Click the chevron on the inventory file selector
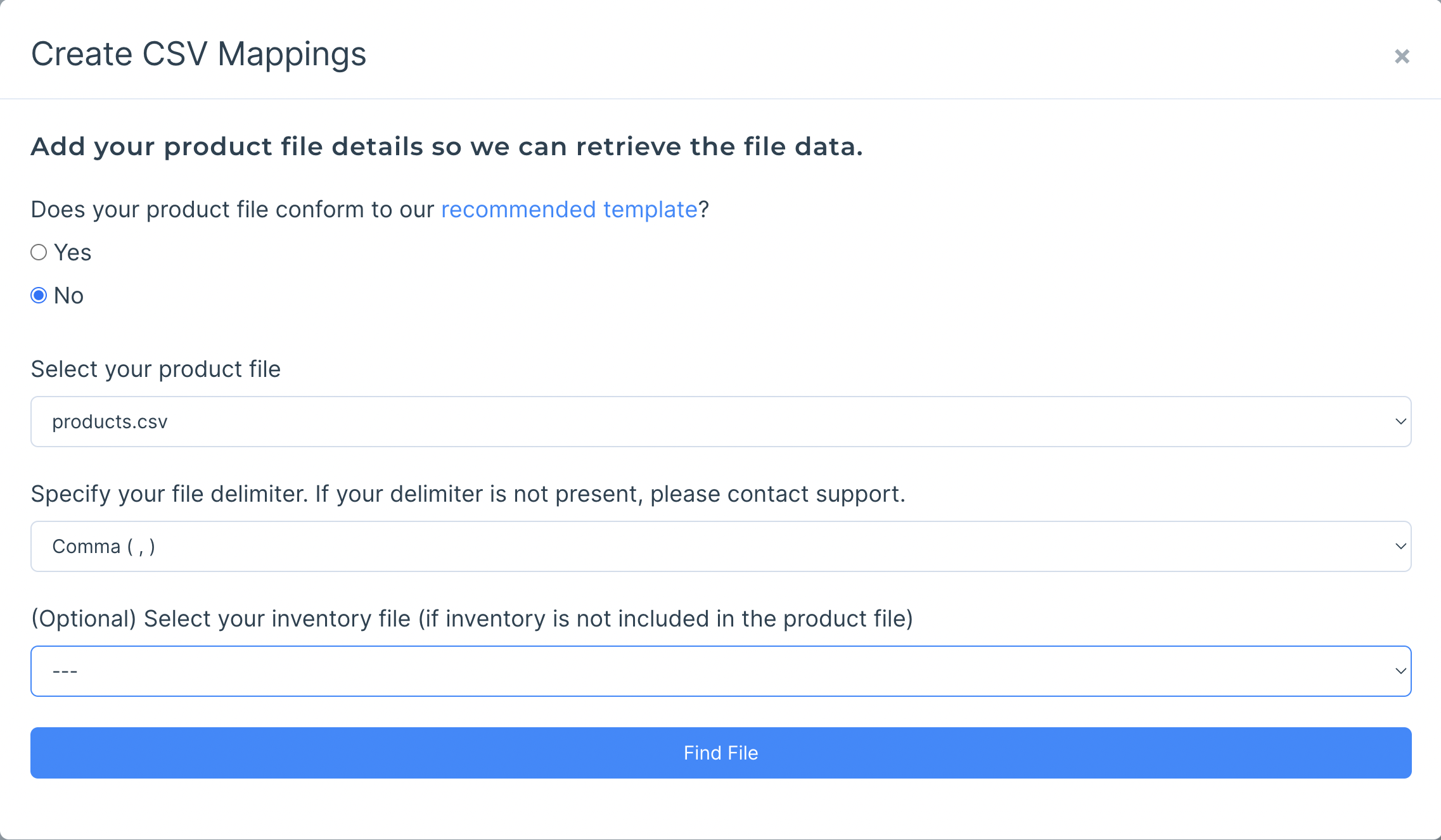1441x840 pixels. click(x=1400, y=671)
